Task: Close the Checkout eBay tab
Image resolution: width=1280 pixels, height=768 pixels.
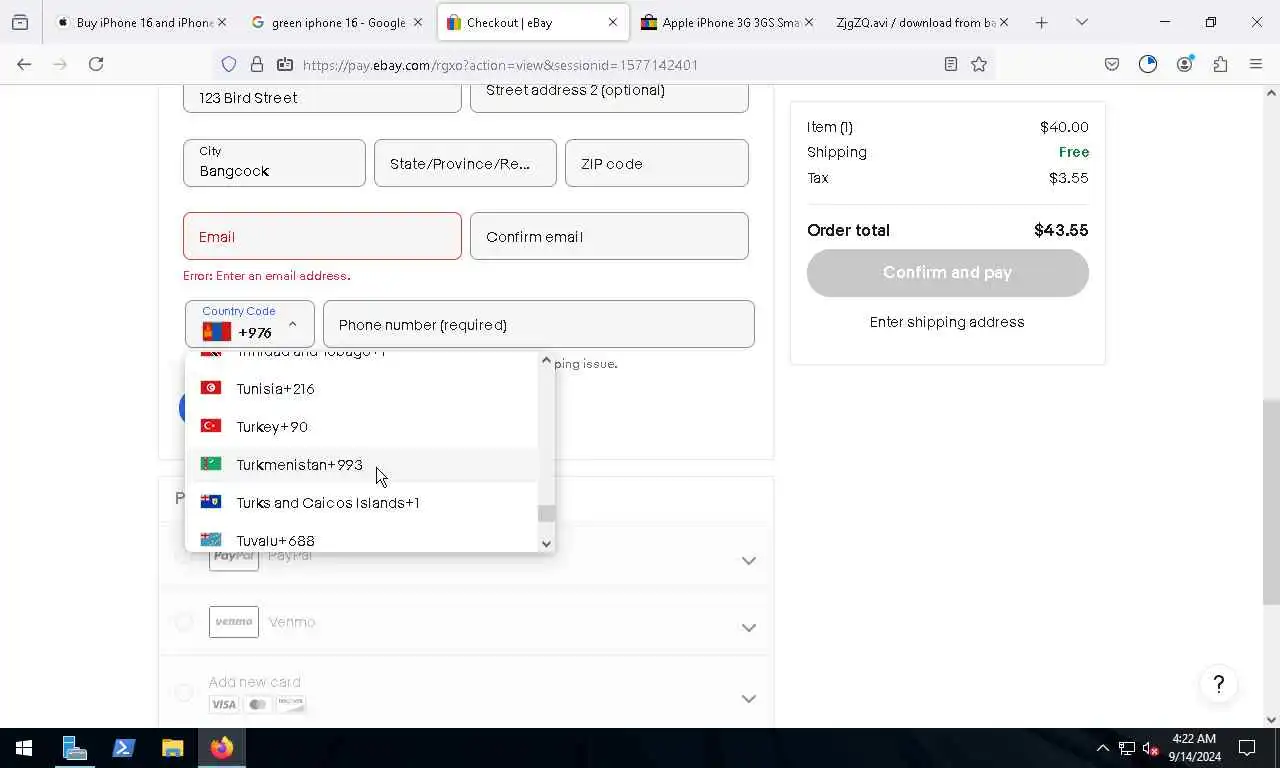Action: (613, 22)
